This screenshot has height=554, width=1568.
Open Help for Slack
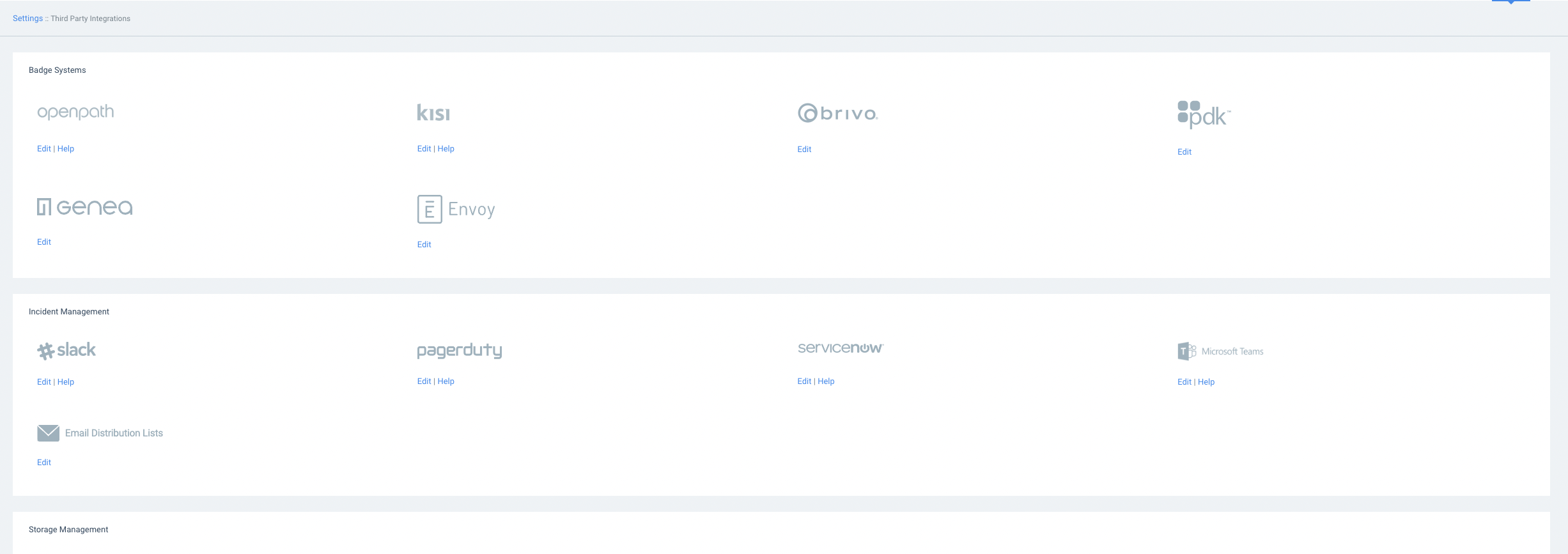pyautogui.click(x=66, y=382)
